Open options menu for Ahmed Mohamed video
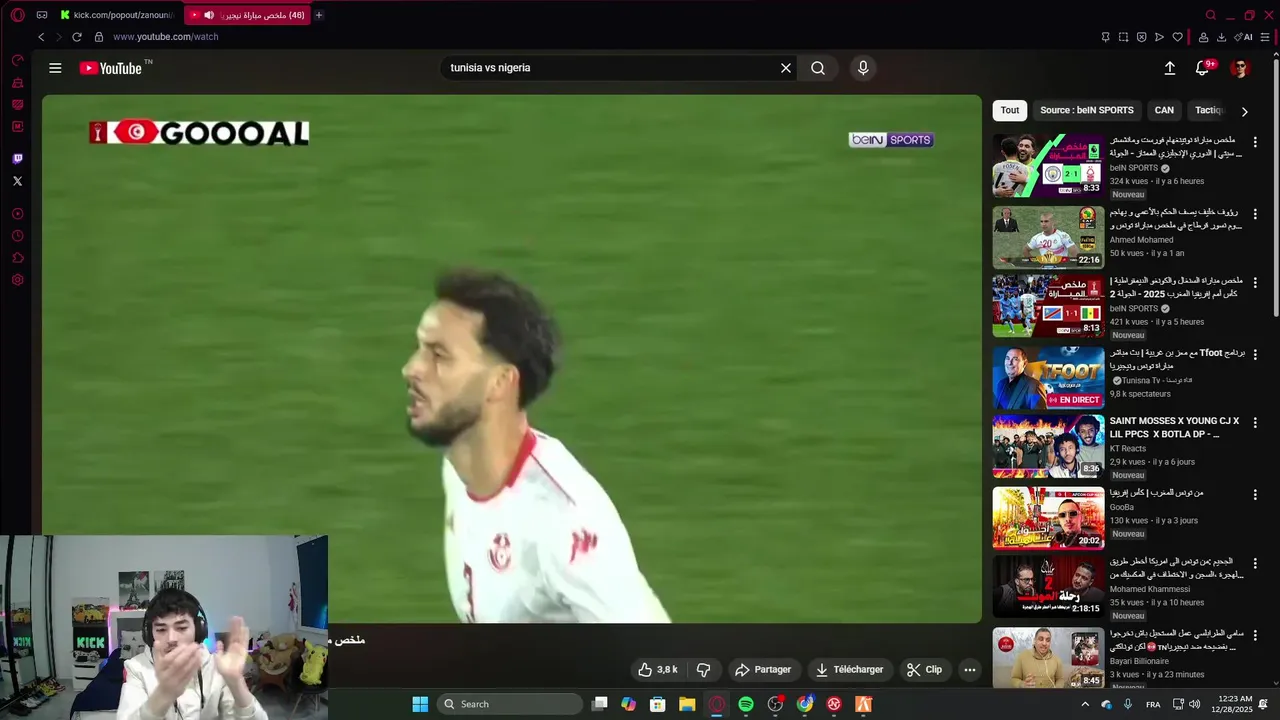Viewport: 1280px width, 720px height. pos(1255,215)
